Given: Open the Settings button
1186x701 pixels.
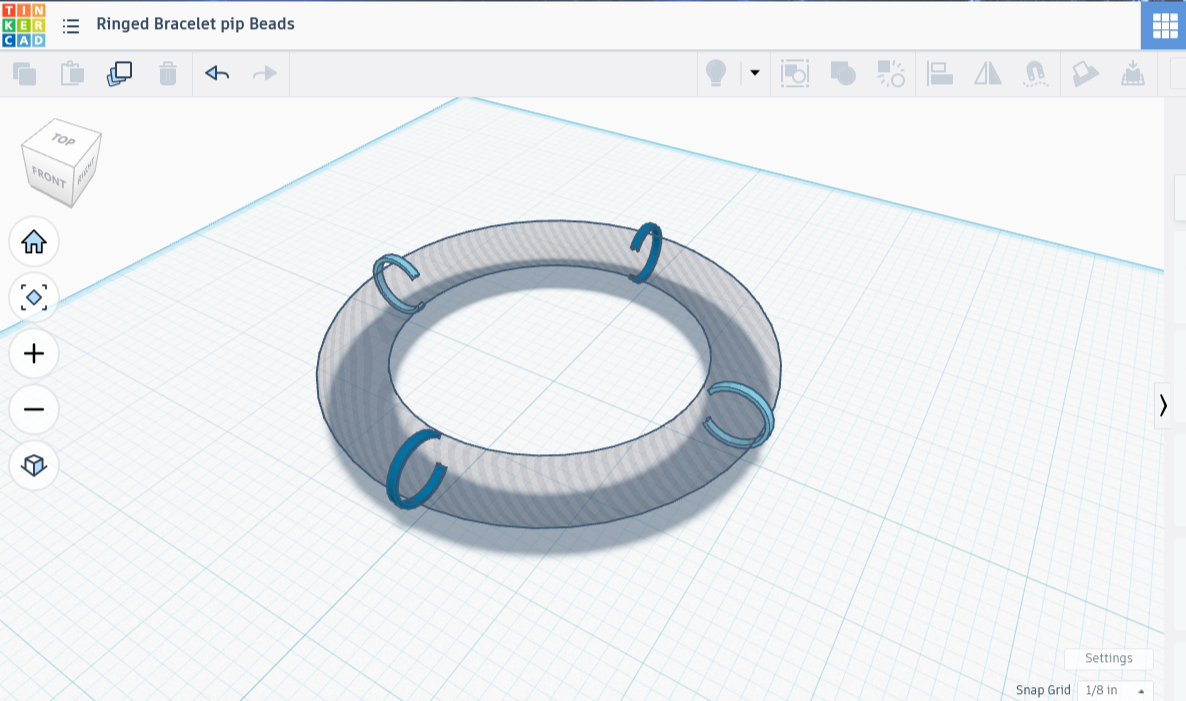Looking at the screenshot, I should [x=1109, y=658].
